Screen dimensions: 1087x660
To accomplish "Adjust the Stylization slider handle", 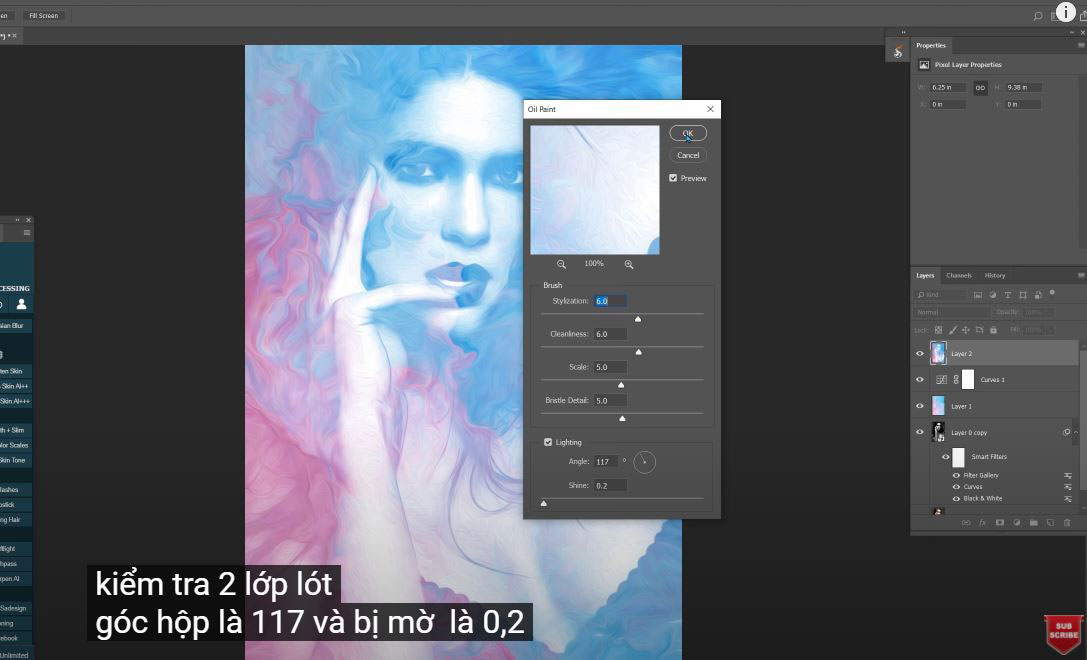I will [638, 319].
